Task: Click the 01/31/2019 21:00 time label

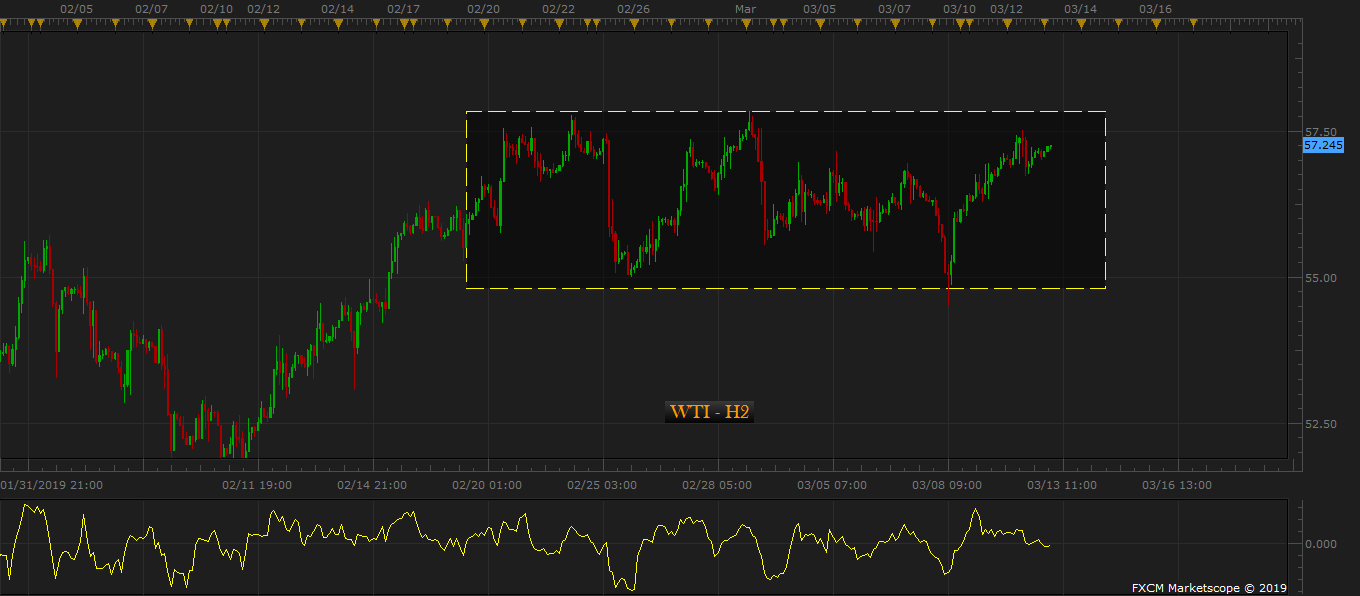Action: [52, 485]
